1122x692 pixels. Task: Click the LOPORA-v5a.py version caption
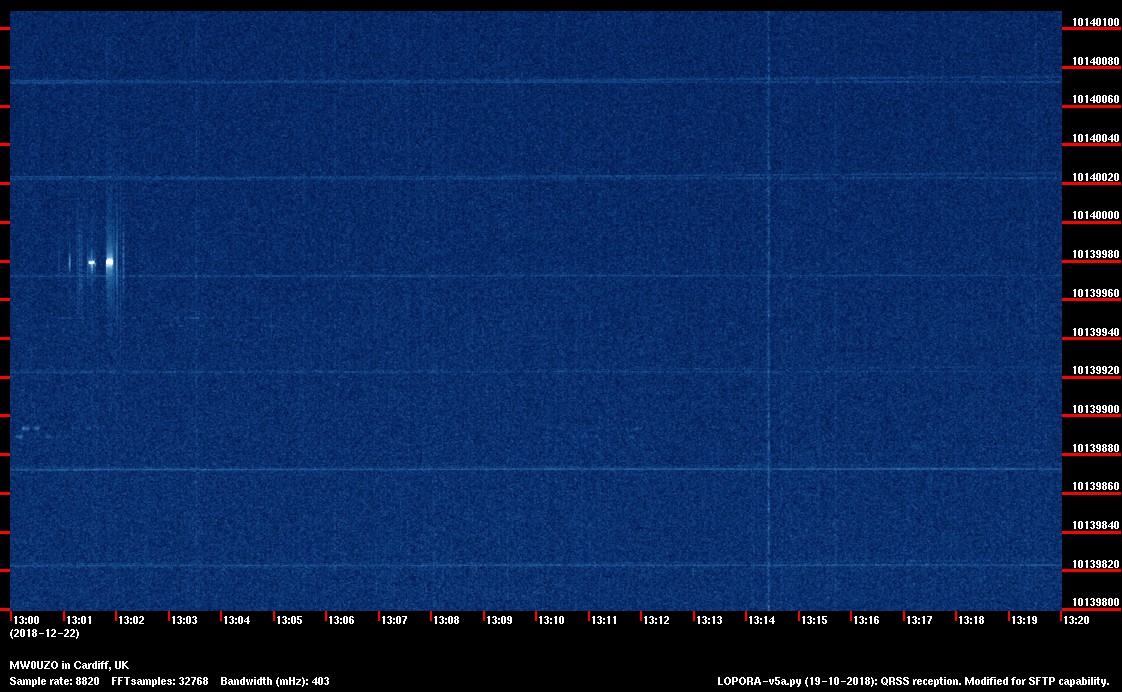pos(913,681)
